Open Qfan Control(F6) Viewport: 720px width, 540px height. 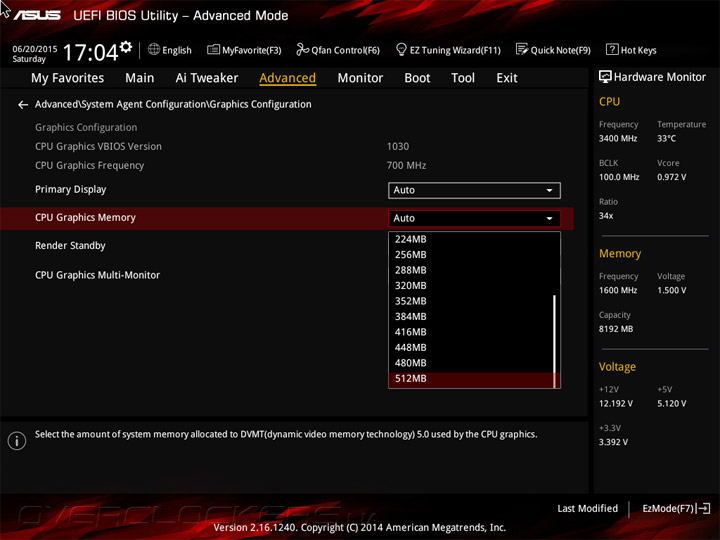coord(338,50)
